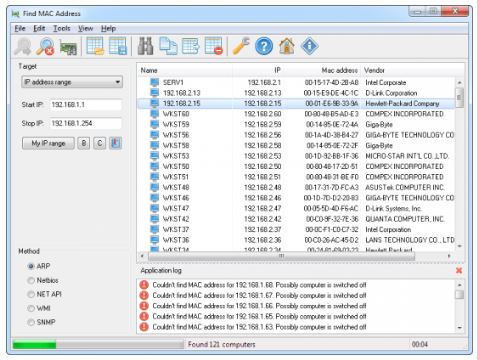Image resolution: width=477 pixels, height=360 pixels.
Task: Click the log entry for 192.168.1.66
Action: coord(259,306)
